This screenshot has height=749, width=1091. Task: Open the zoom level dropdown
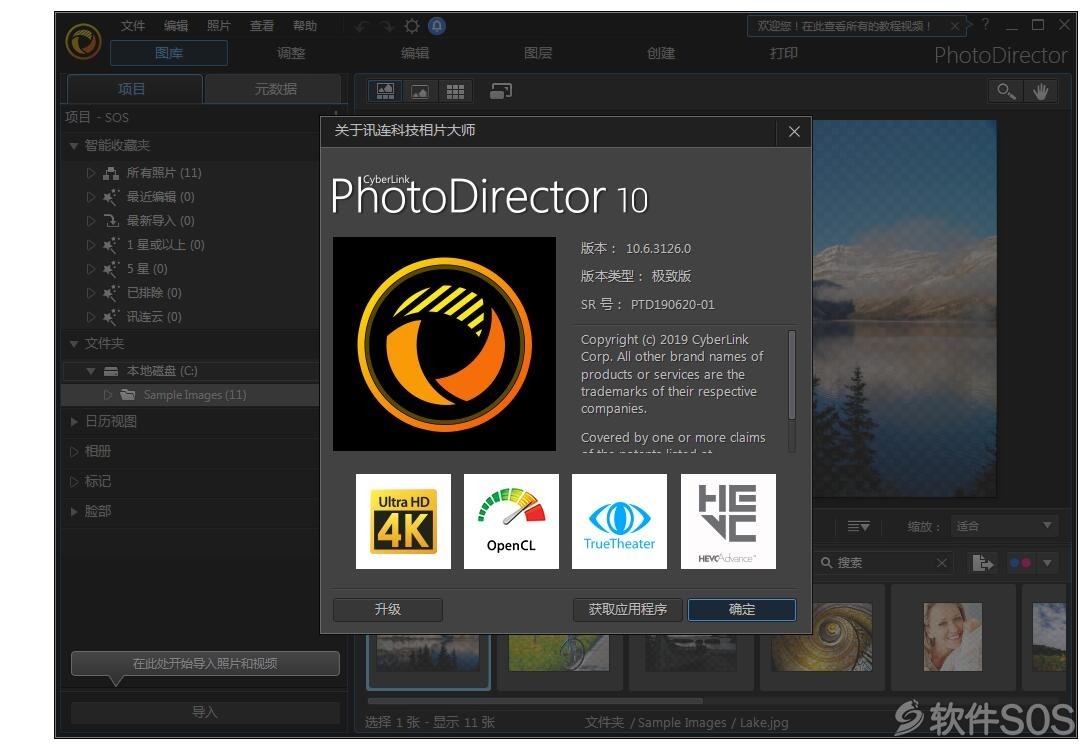1004,526
